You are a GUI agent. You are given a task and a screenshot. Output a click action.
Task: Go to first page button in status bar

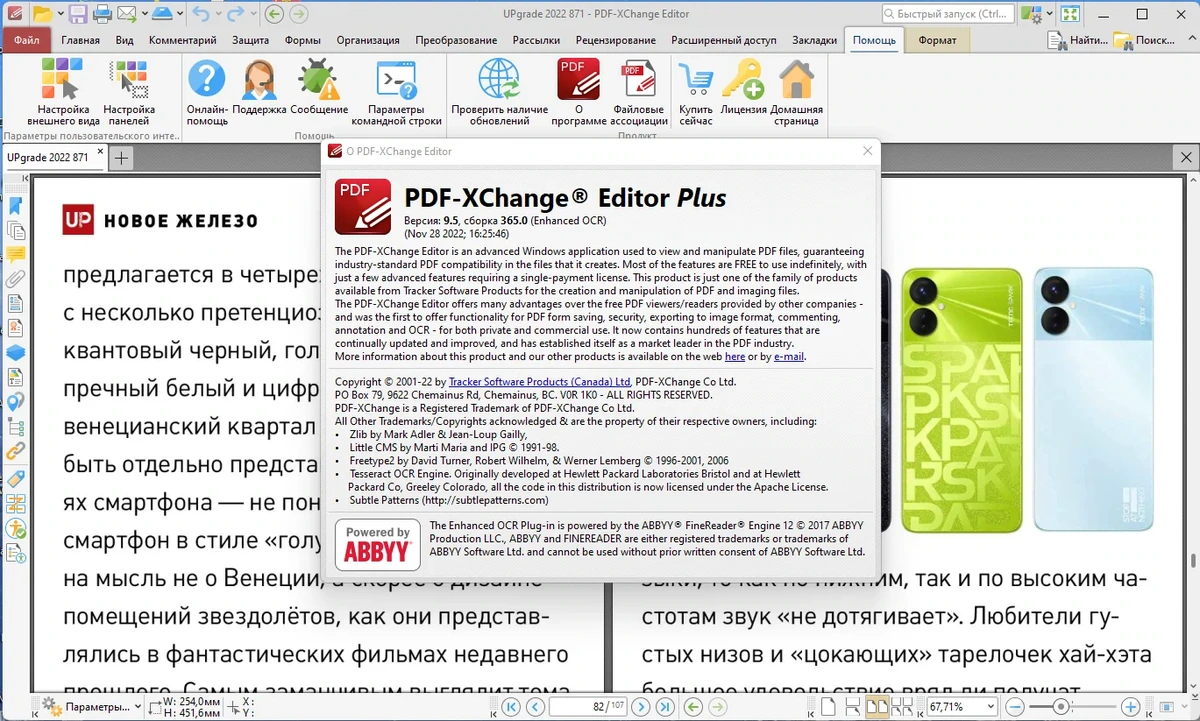[511, 707]
